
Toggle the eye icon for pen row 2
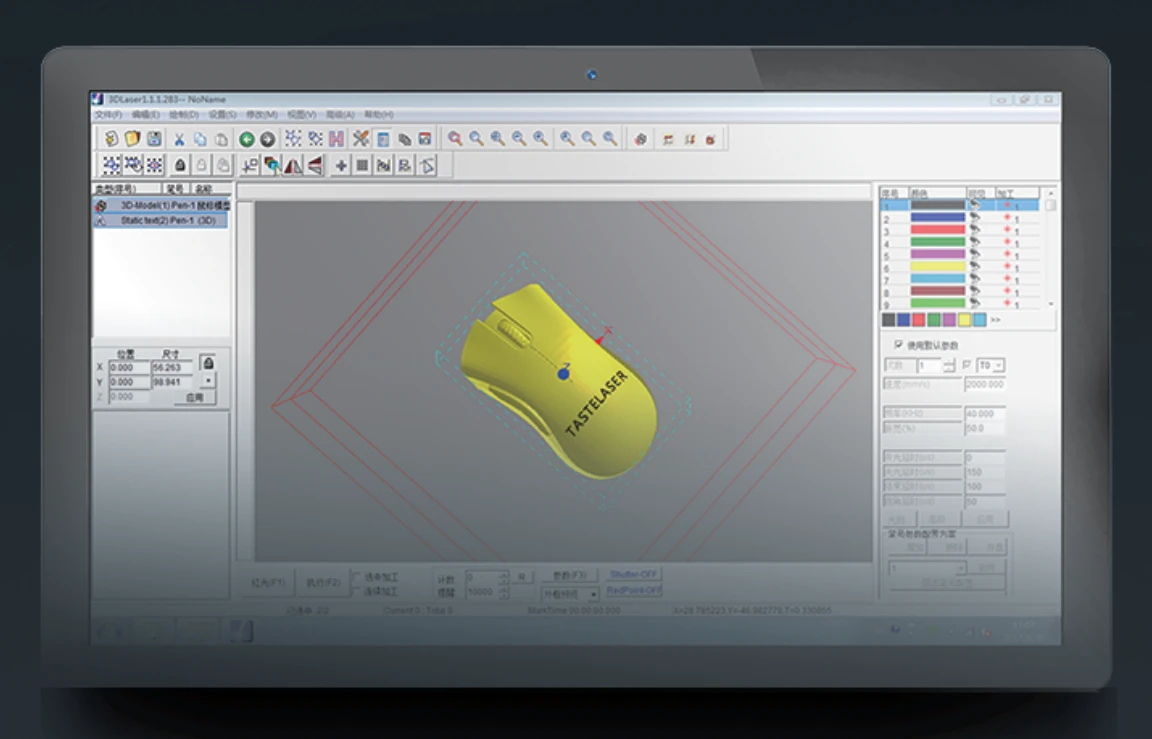tap(975, 218)
